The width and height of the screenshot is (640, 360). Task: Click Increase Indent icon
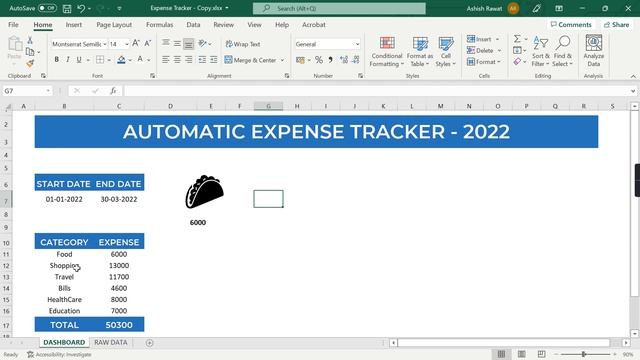(213, 60)
